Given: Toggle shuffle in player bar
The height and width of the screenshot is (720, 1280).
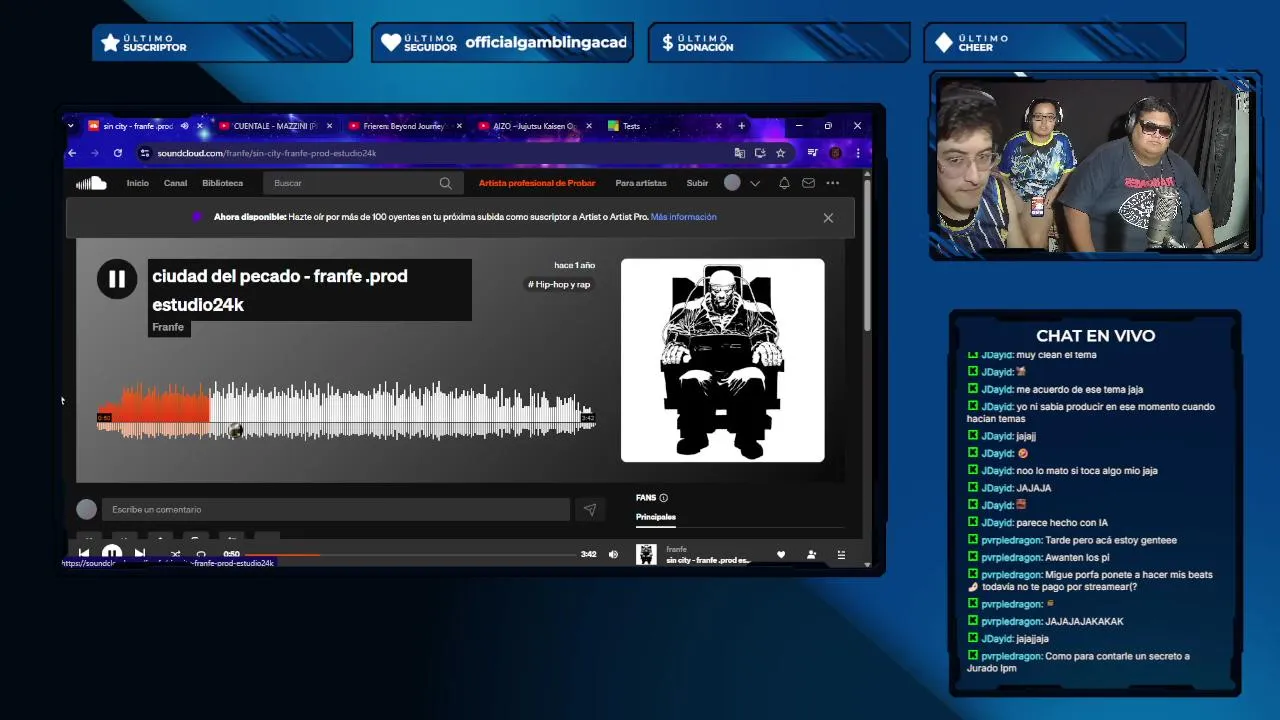Looking at the screenshot, I should coord(175,554).
